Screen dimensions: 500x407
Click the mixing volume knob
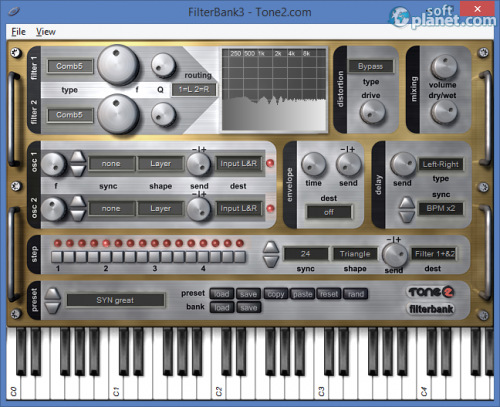pyautogui.click(x=444, y=67)
